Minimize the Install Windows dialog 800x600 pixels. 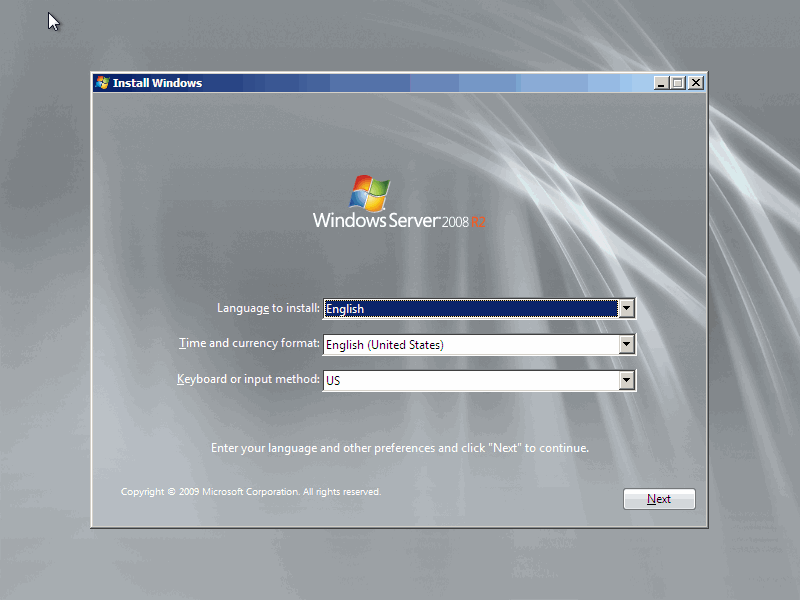click(661, 83)
